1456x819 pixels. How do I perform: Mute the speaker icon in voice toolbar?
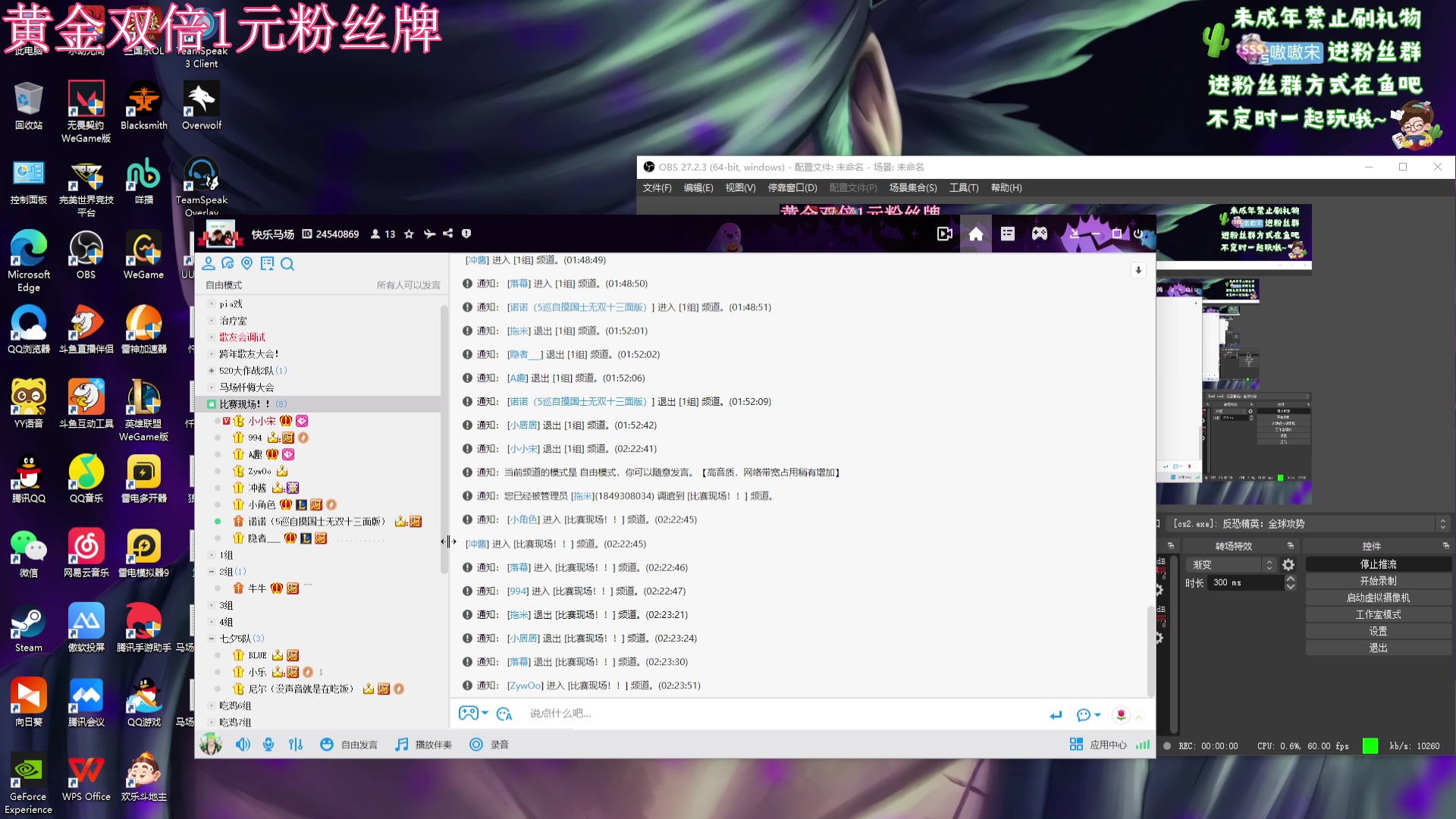242,745
